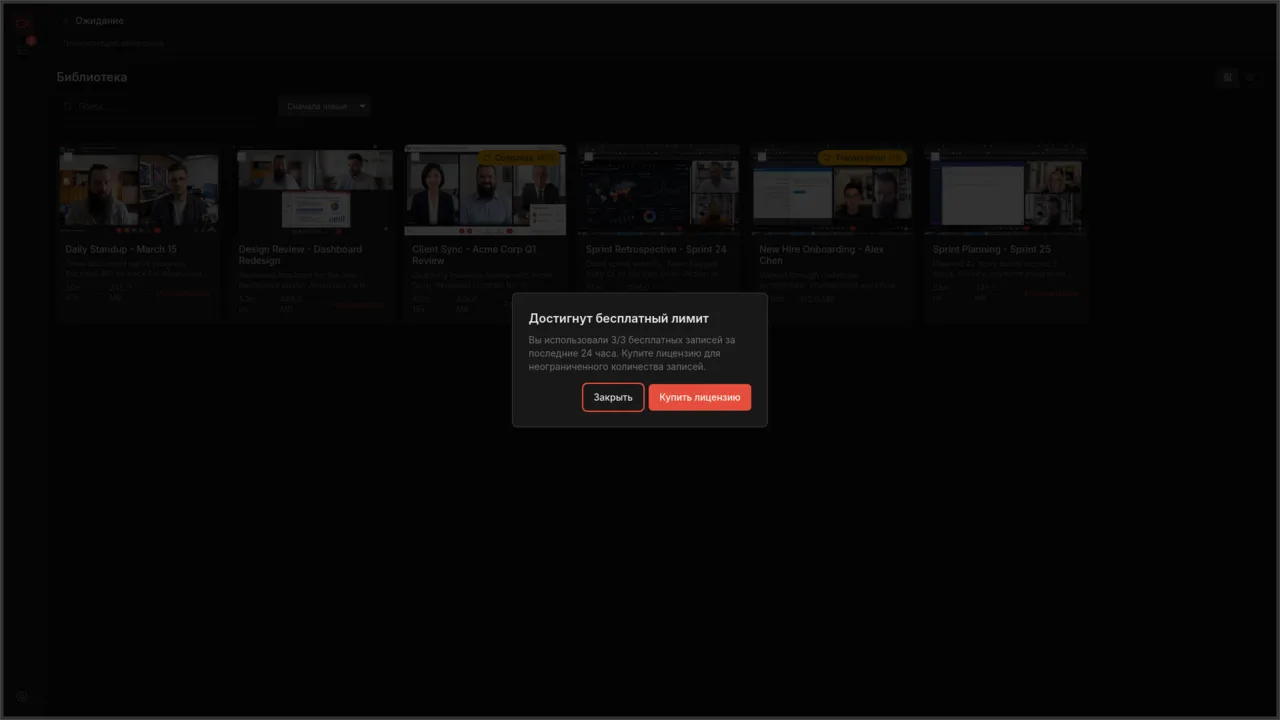Screen dimensions: 1280x720
Task: Click the Compress badge on Client Sync thumbnail
Action: (x=519, y=158)
